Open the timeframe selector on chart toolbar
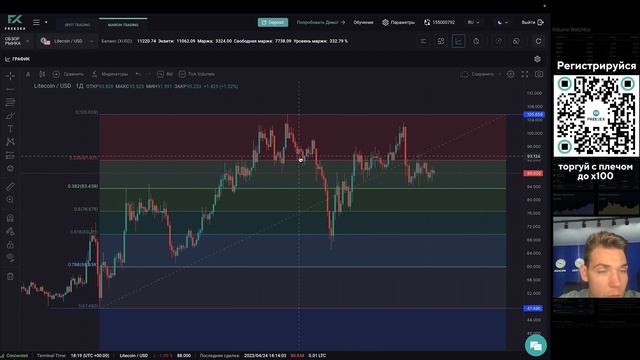The image size is (640, 360). tap(28, 74)
